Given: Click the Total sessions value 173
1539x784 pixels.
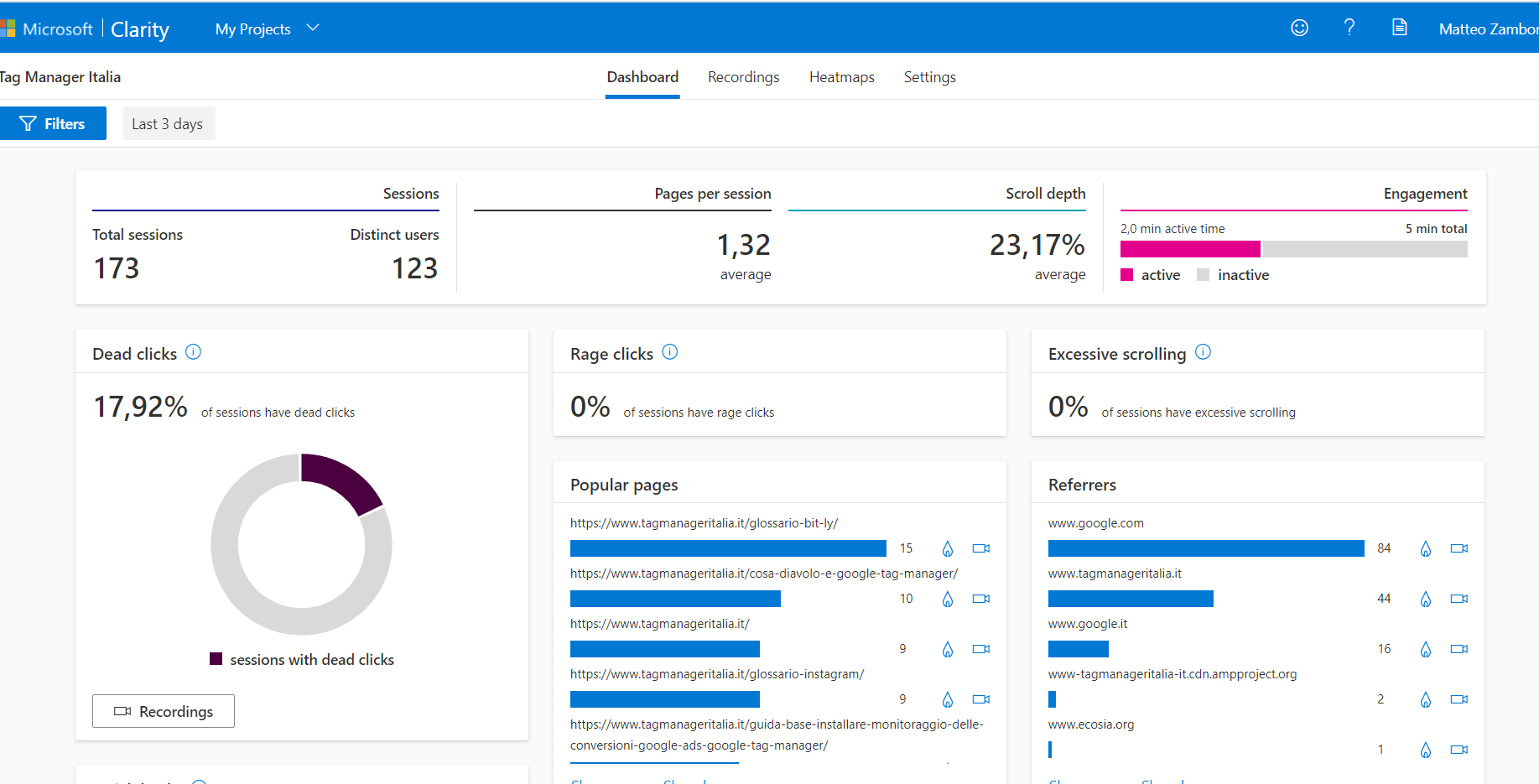Looking at the screenshot, I should [x=116, y=268].
